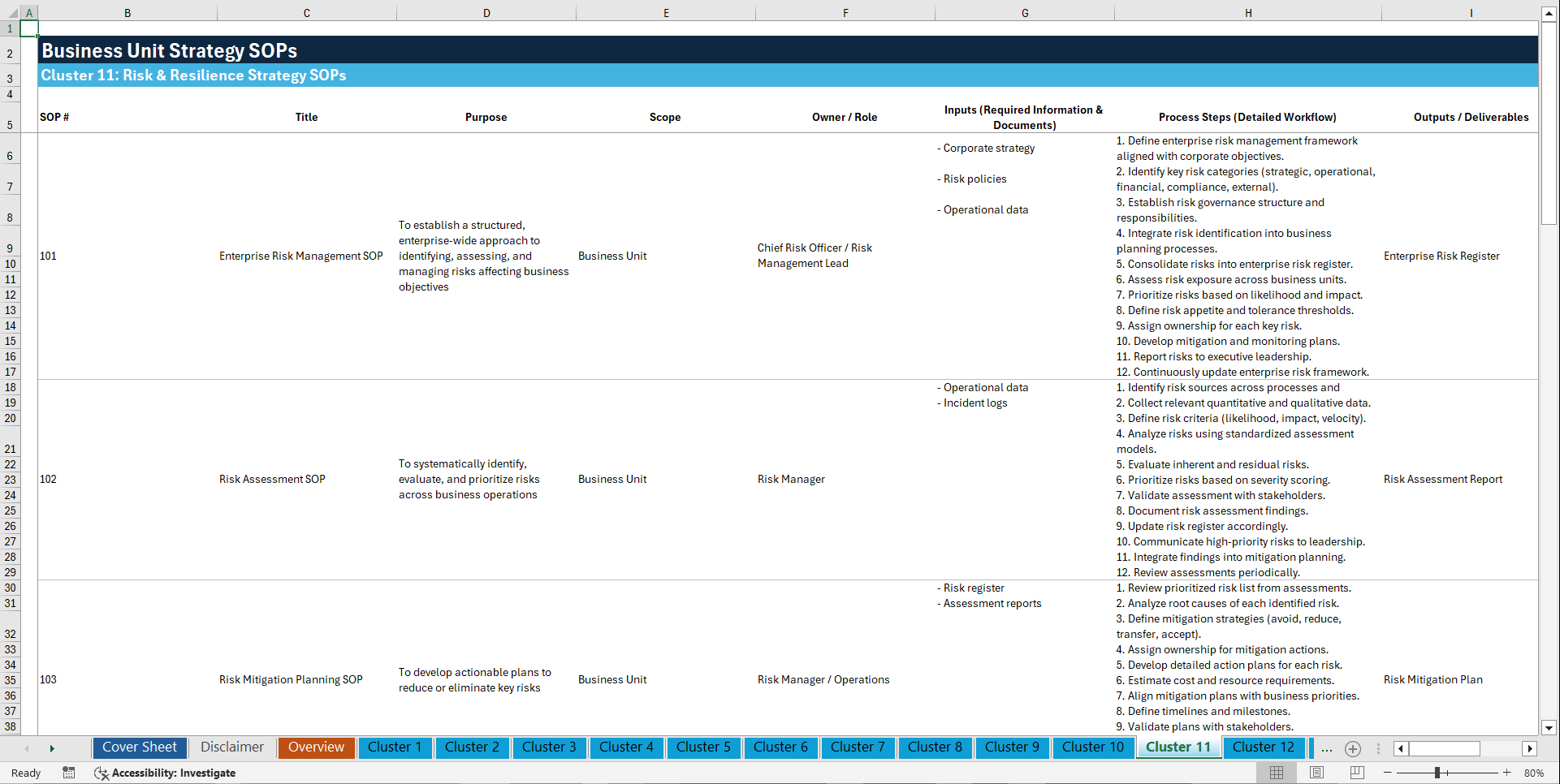
Task: Open the Cover Sheet tab
Action: click(x=139, y=747)
